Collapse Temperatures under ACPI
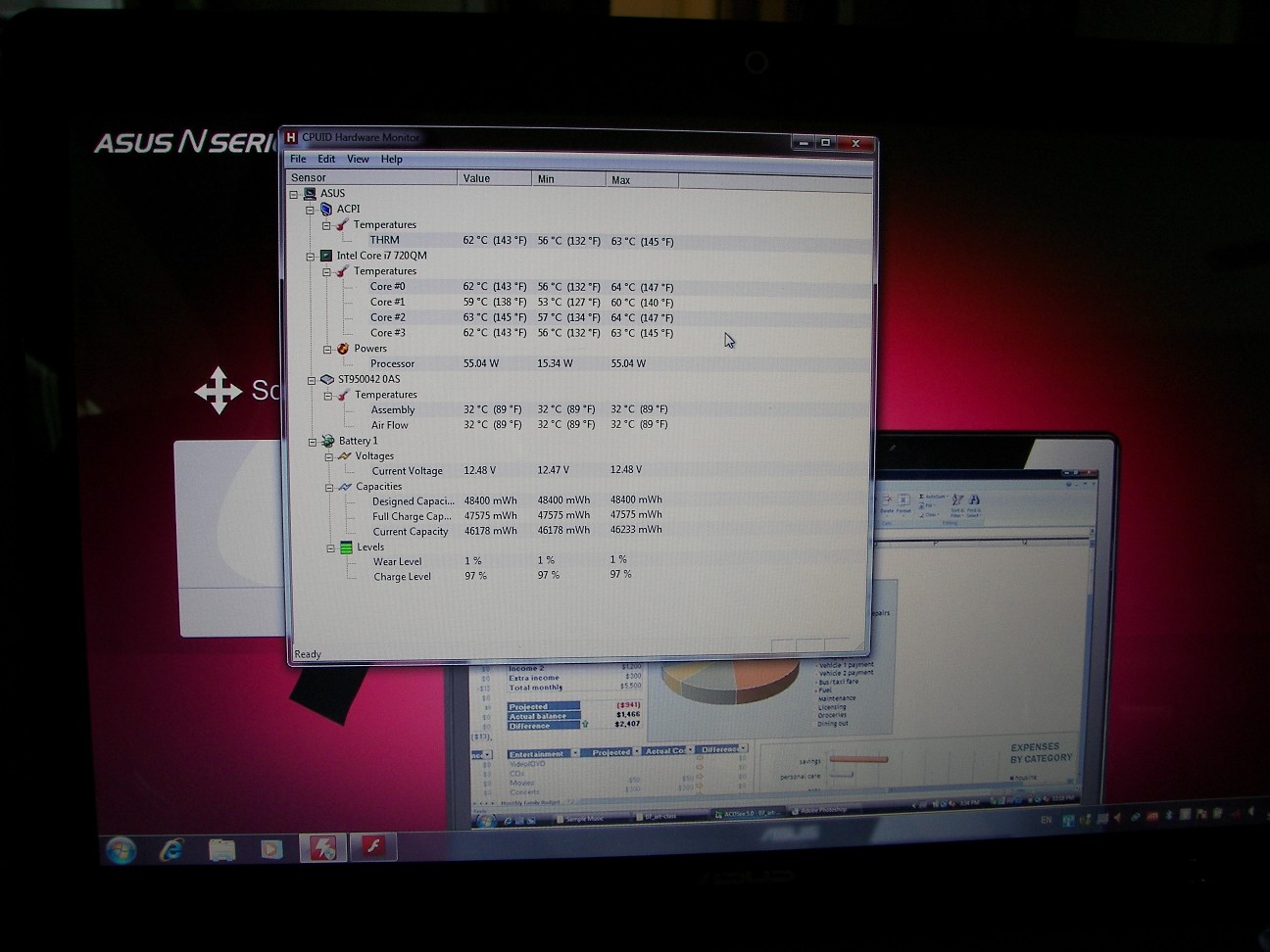The height and width of the screenshot is (952, 1270). point(326,225)
